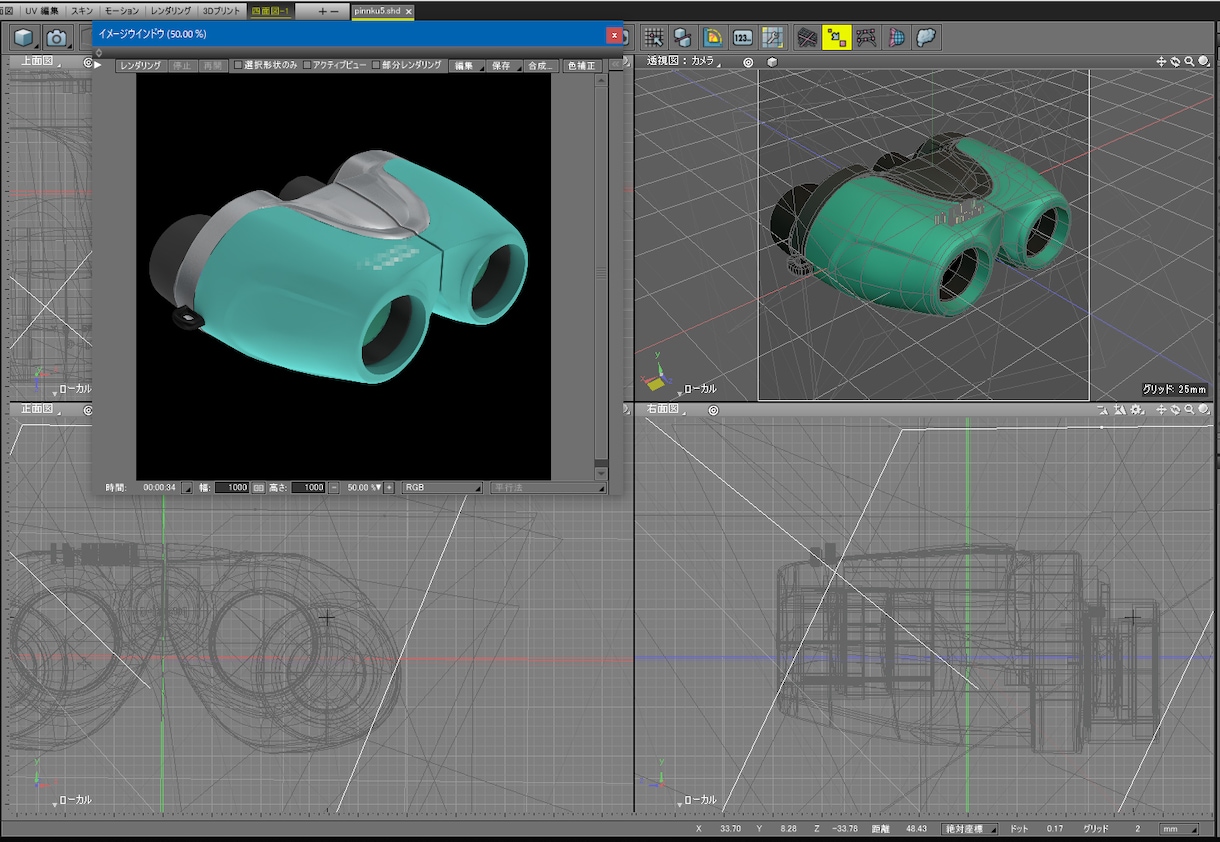This screenshot has height=842, width=1220.
Task: Open the 時間 popup arrow button
Action: coord(187,487)
